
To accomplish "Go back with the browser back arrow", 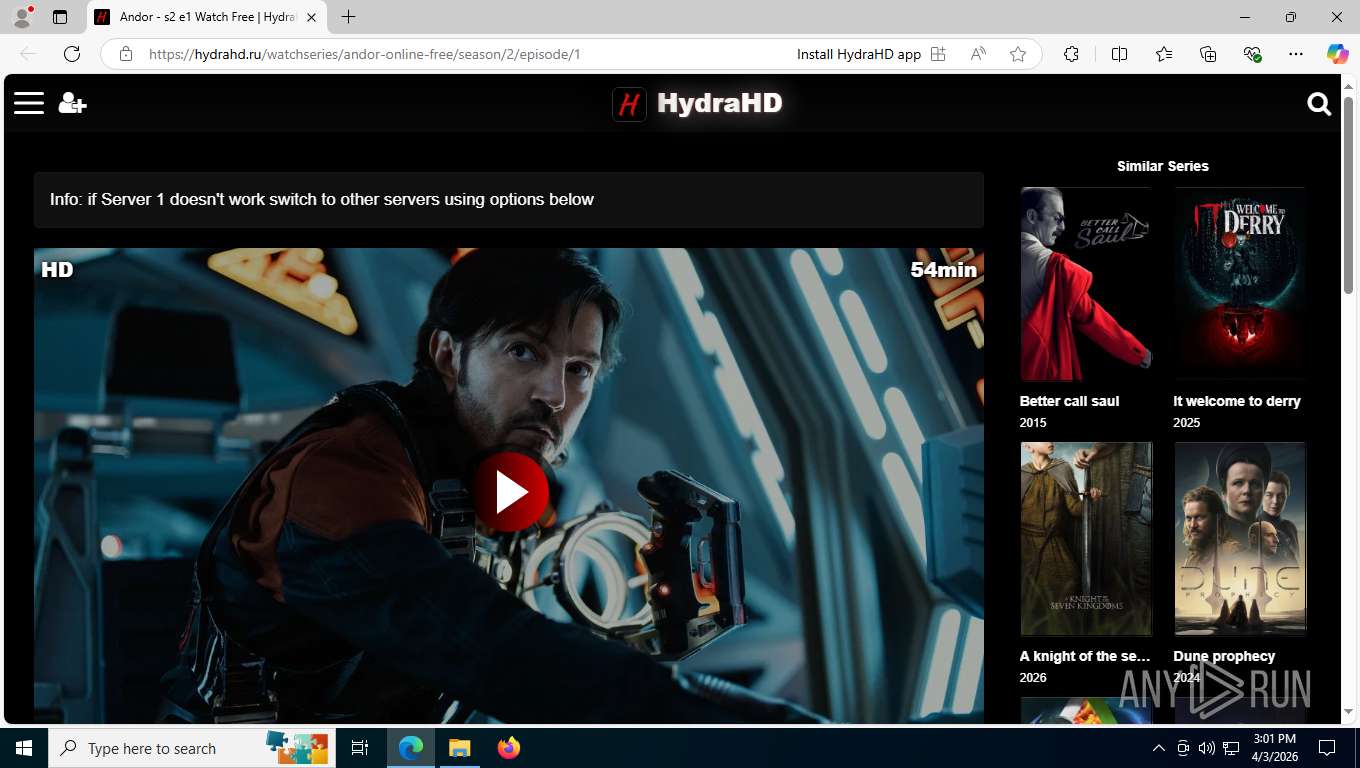I will [28, 54].
